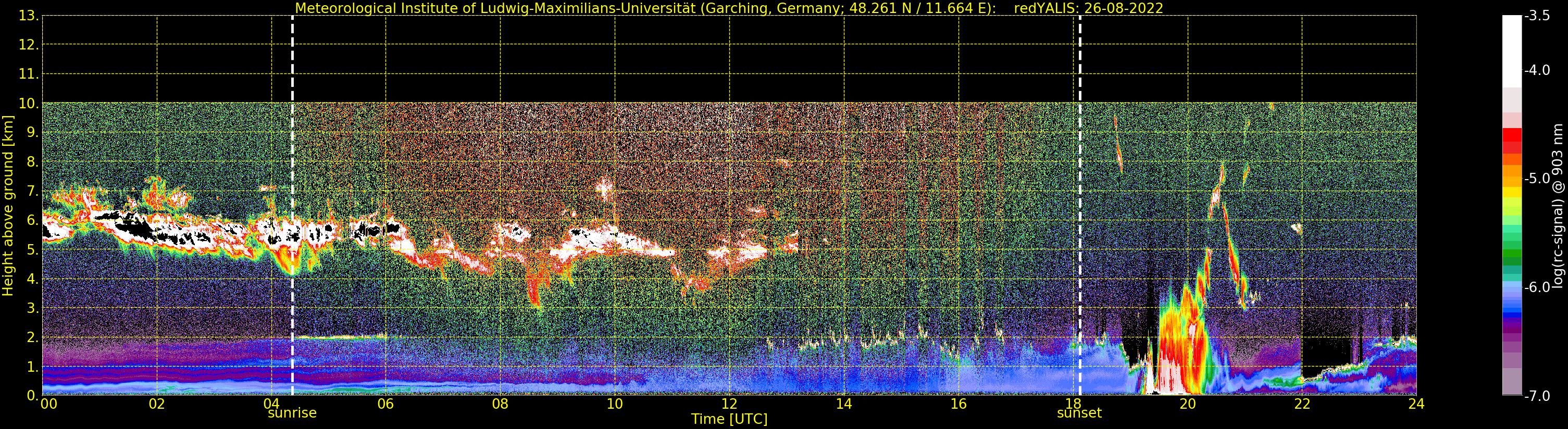Click time tick label '12' on time axis

click(x=729, y=404)
